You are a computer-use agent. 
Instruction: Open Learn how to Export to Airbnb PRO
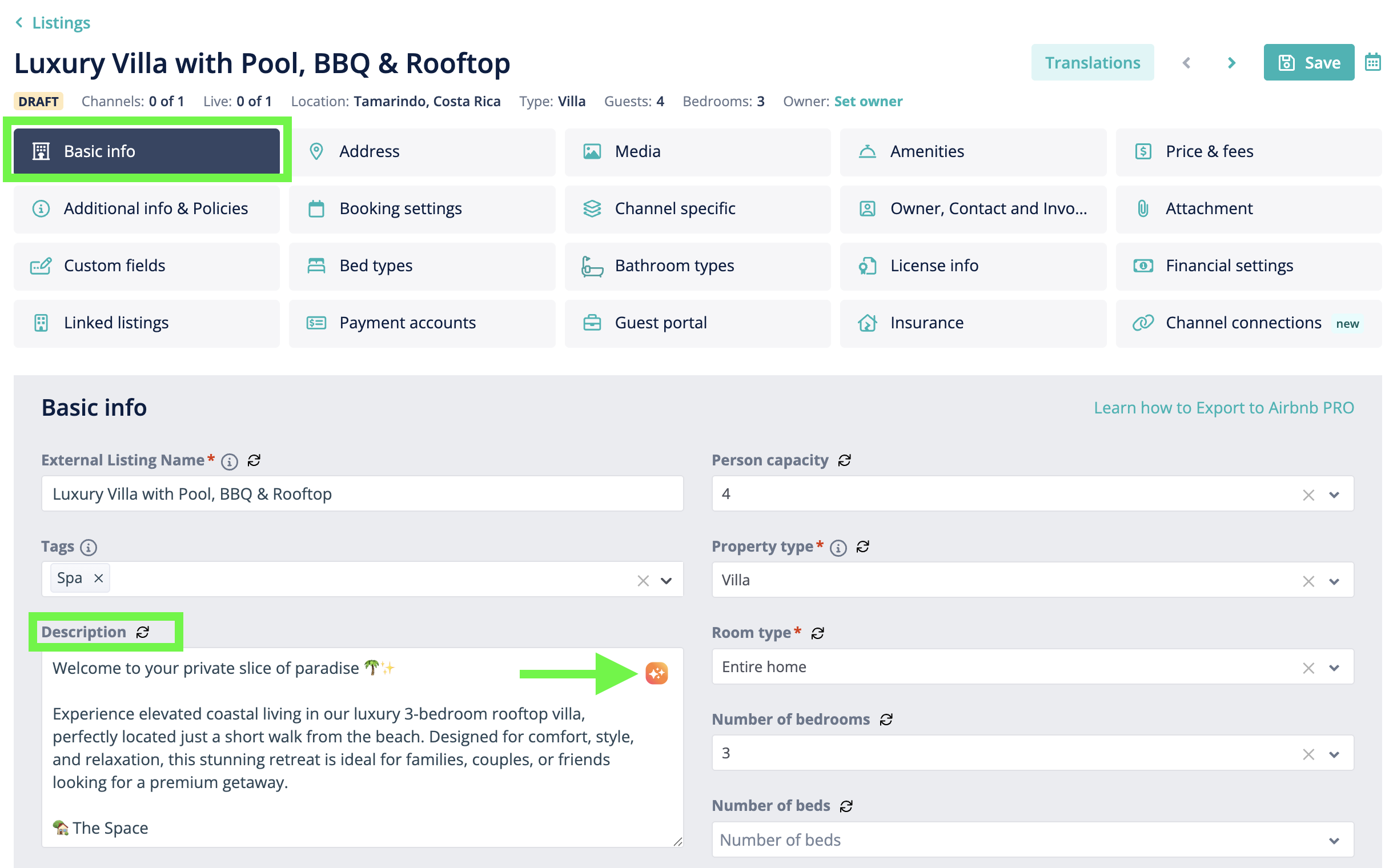click(1224, 408)
